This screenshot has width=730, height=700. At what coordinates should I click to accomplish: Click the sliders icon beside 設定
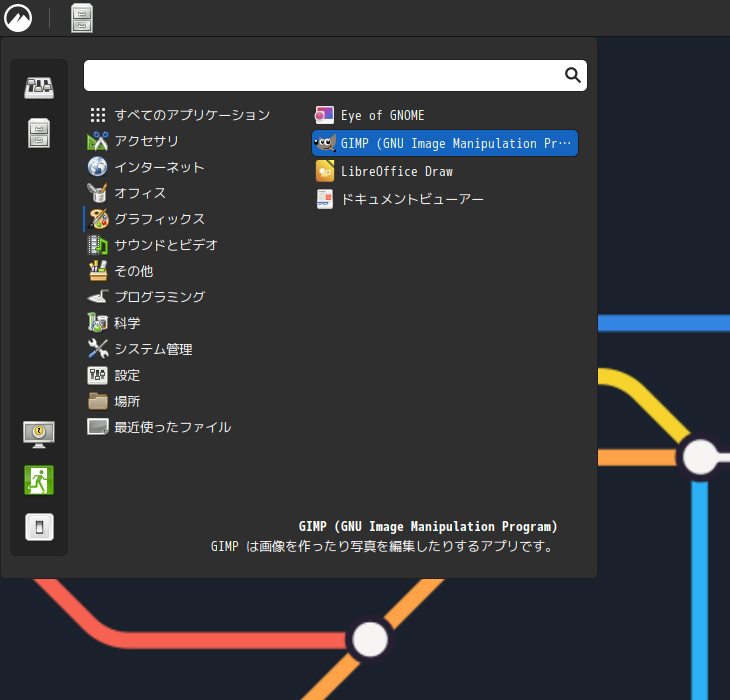point(98,375)
